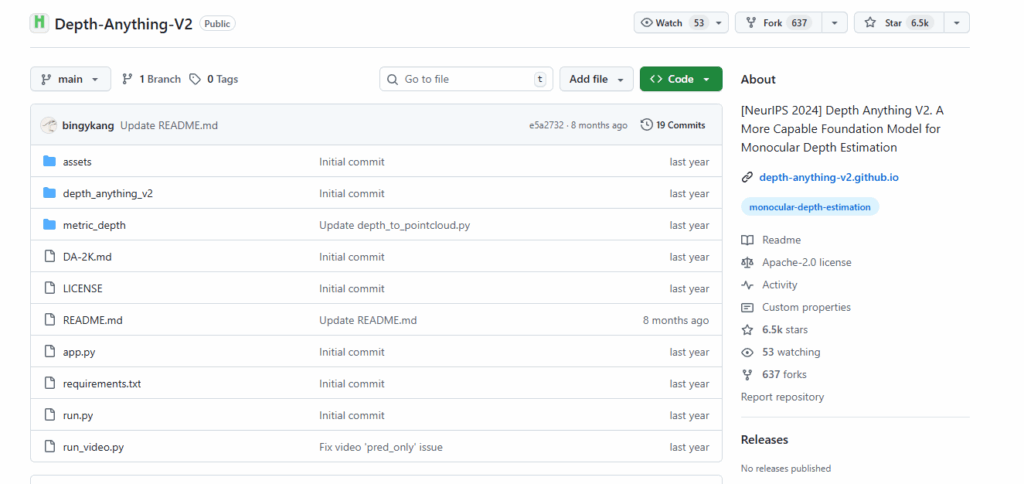Click the clock icon beside 19 Commits
Screen dimensions: 1024x484
point(647,125)
